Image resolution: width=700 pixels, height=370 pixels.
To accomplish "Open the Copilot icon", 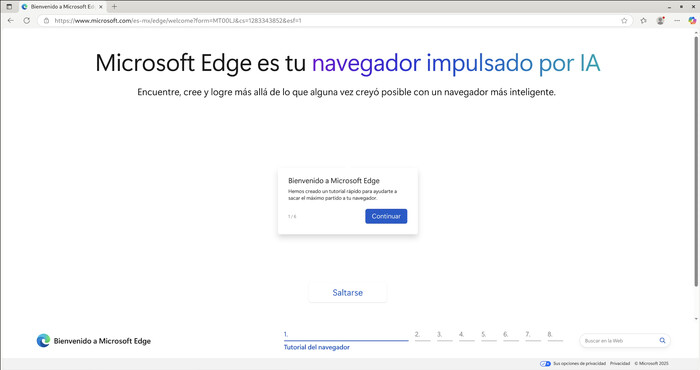I will 692,21.
